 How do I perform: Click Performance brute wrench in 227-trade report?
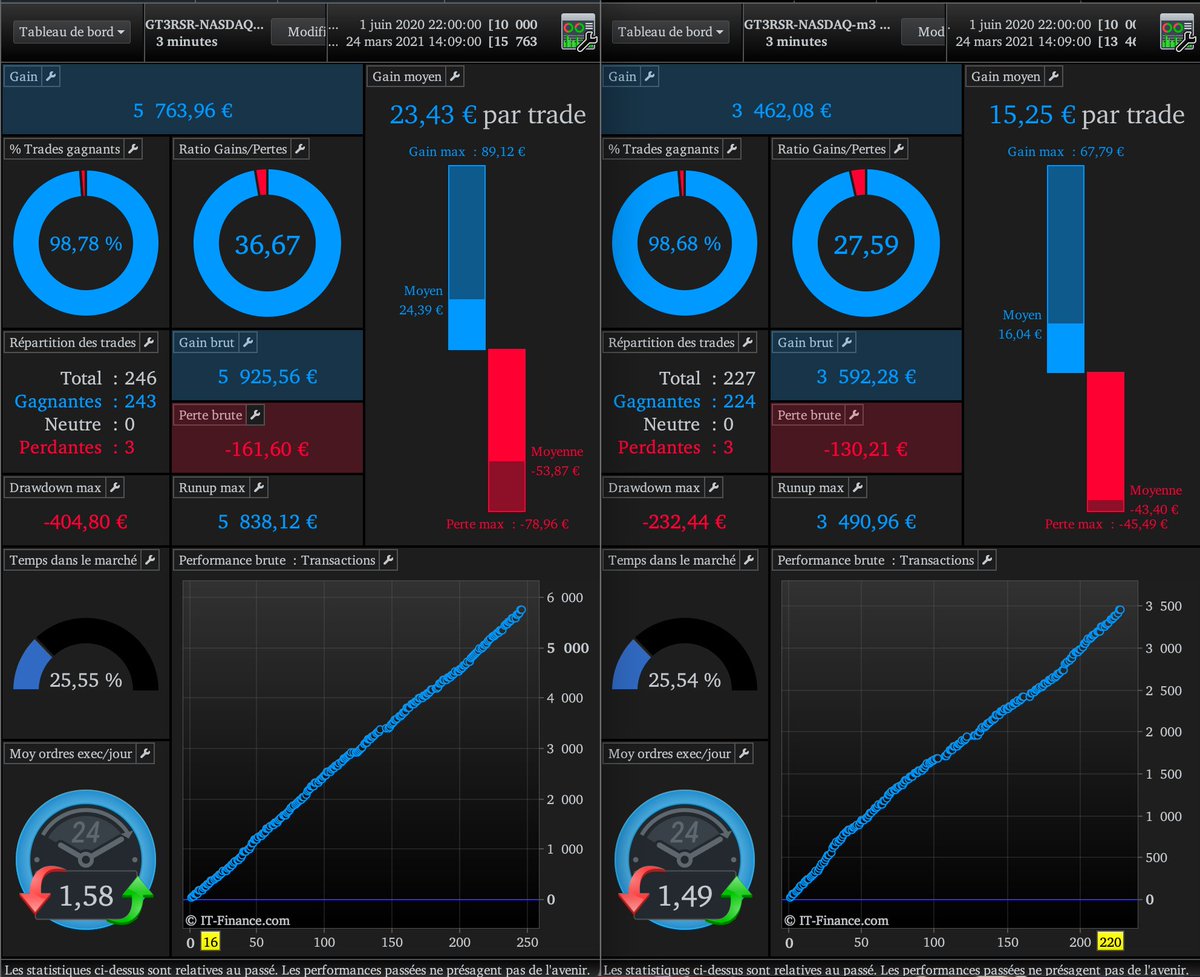(987, 560)
